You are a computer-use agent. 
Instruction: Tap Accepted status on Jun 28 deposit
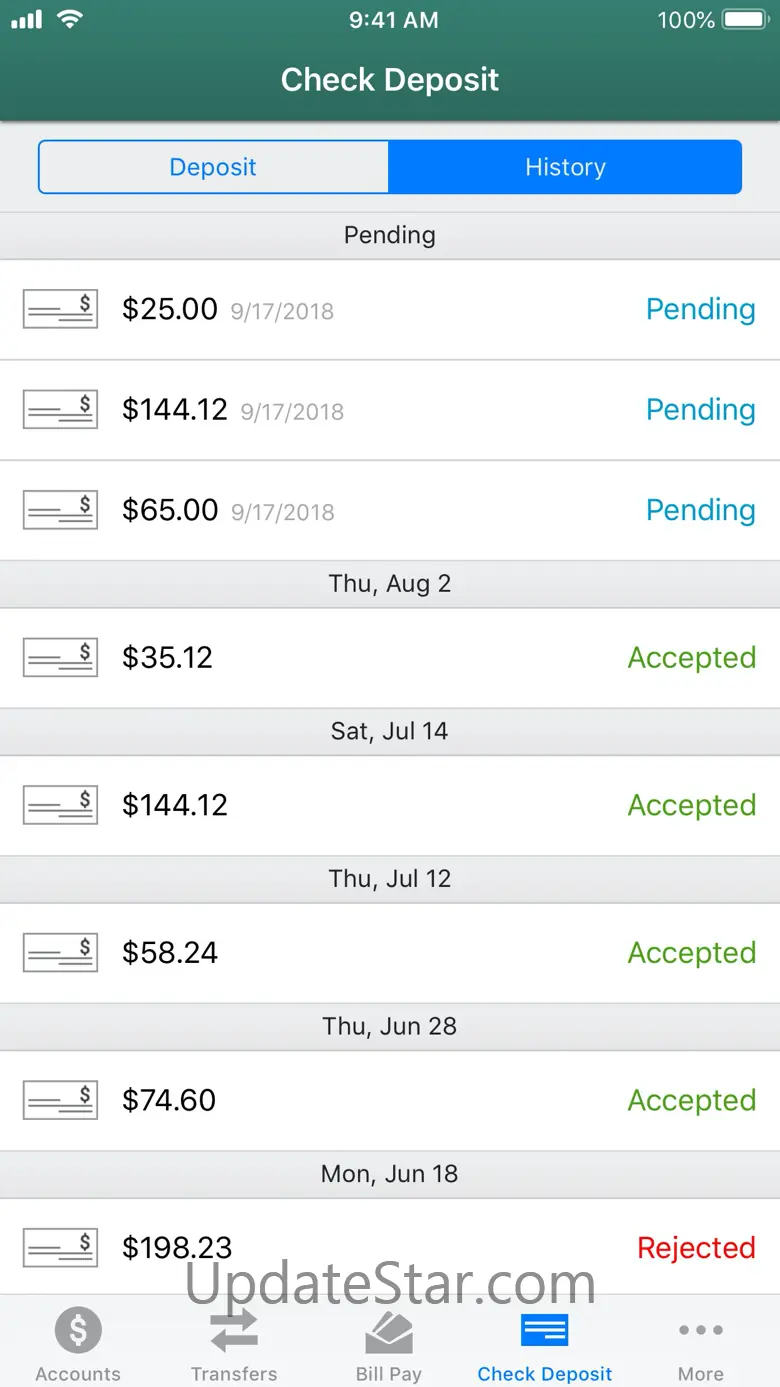691,1100
